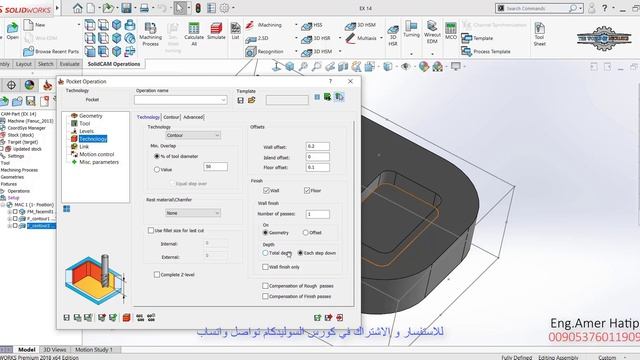This screenshot has width=640, height=360.
Task: Expand the 2.5D dropdown arrow
Action: (296, 38)
